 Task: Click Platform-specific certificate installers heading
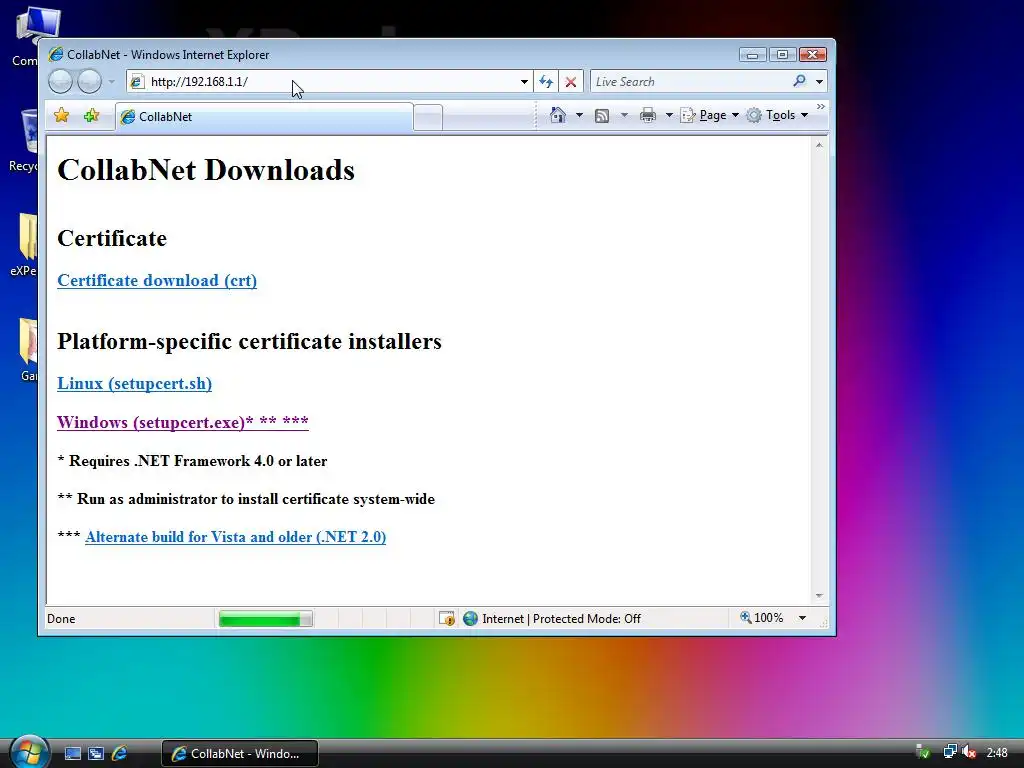249,341
